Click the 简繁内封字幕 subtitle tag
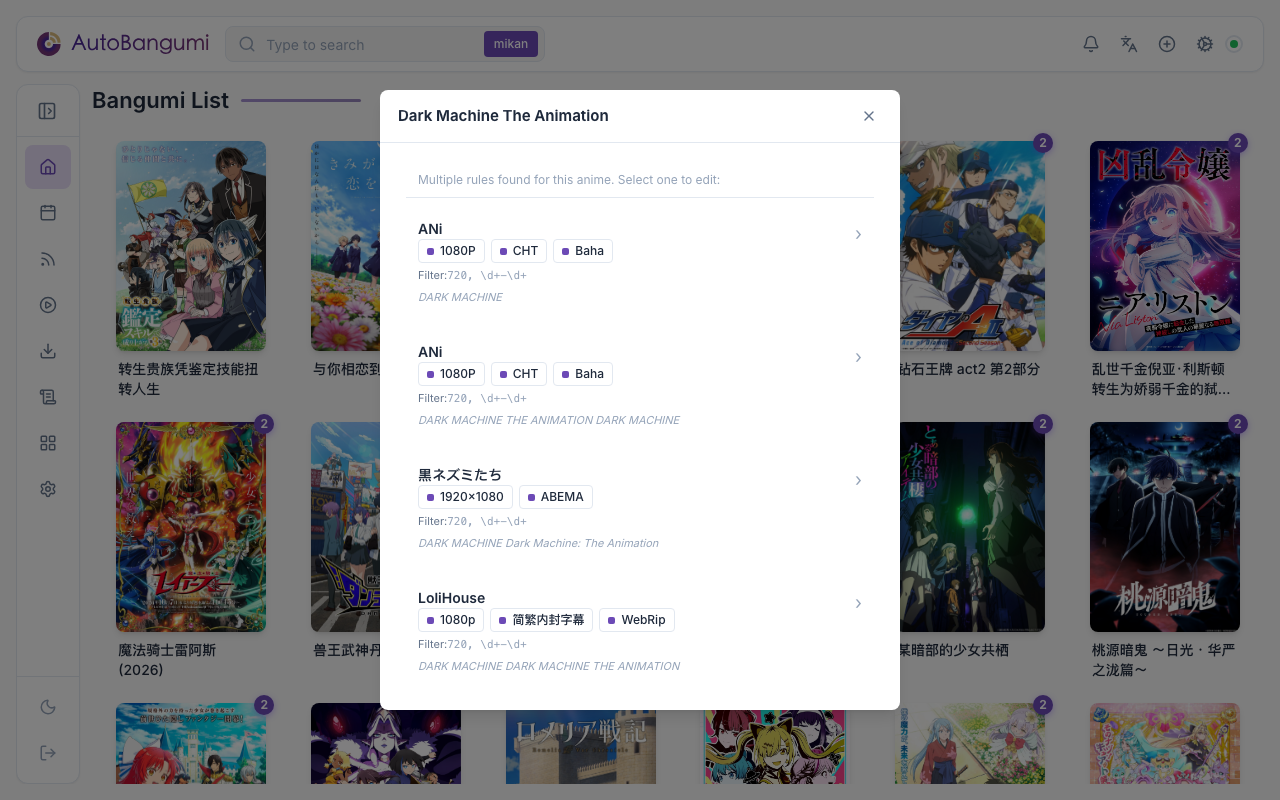1280x800 pixels. [x=541, y=620]
